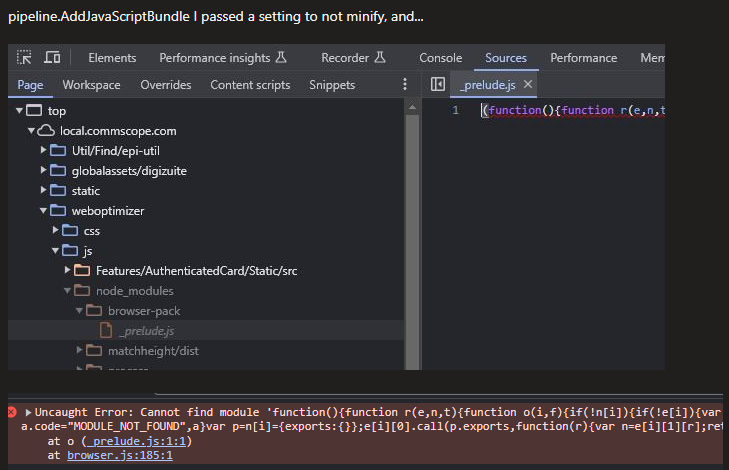Open the three-dot more options menu
The height and width of the screenshot is (470, 729).
(405, 85)
